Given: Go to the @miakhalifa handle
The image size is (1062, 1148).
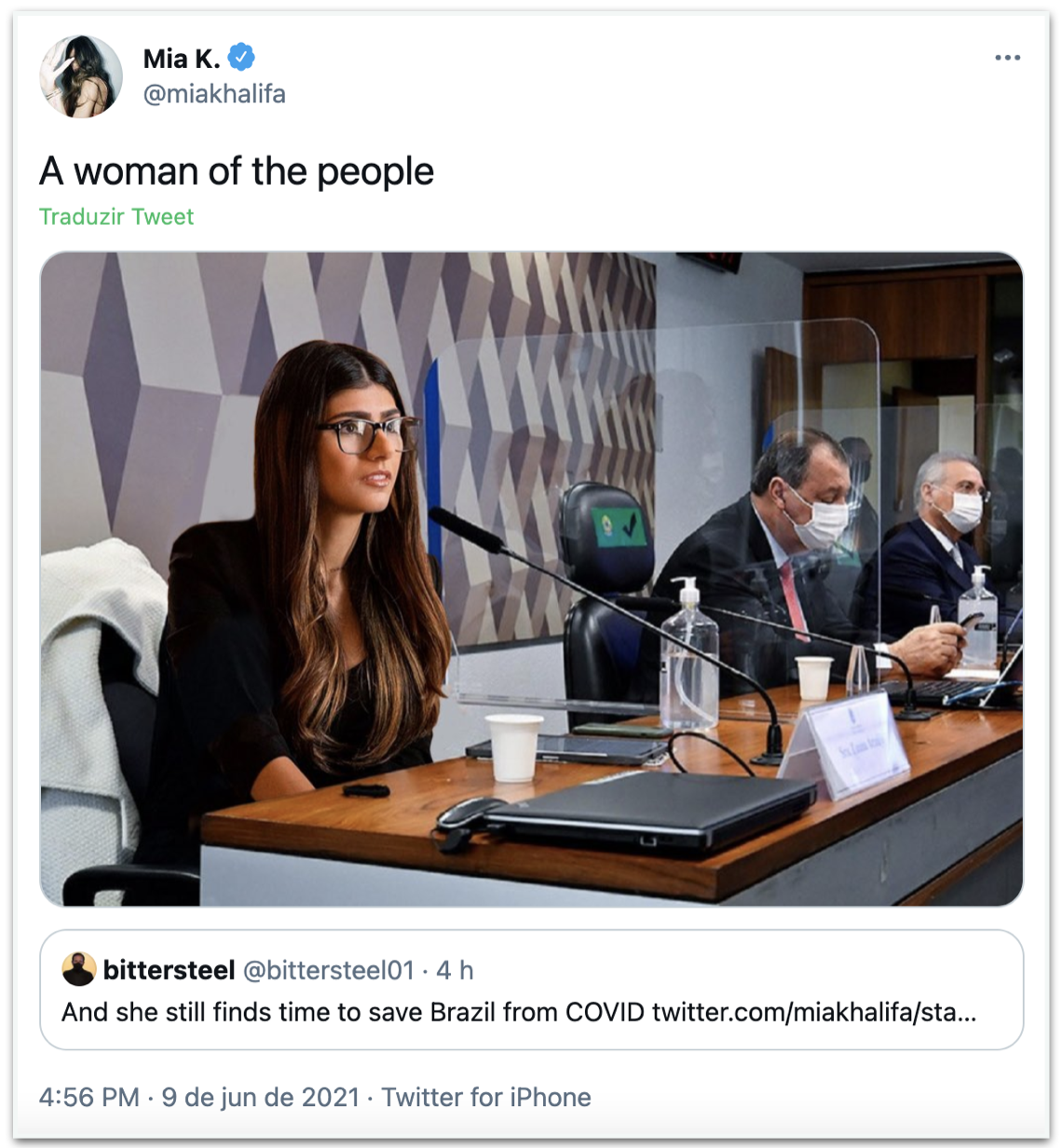Looking at the screenshot, I should 214,94.
